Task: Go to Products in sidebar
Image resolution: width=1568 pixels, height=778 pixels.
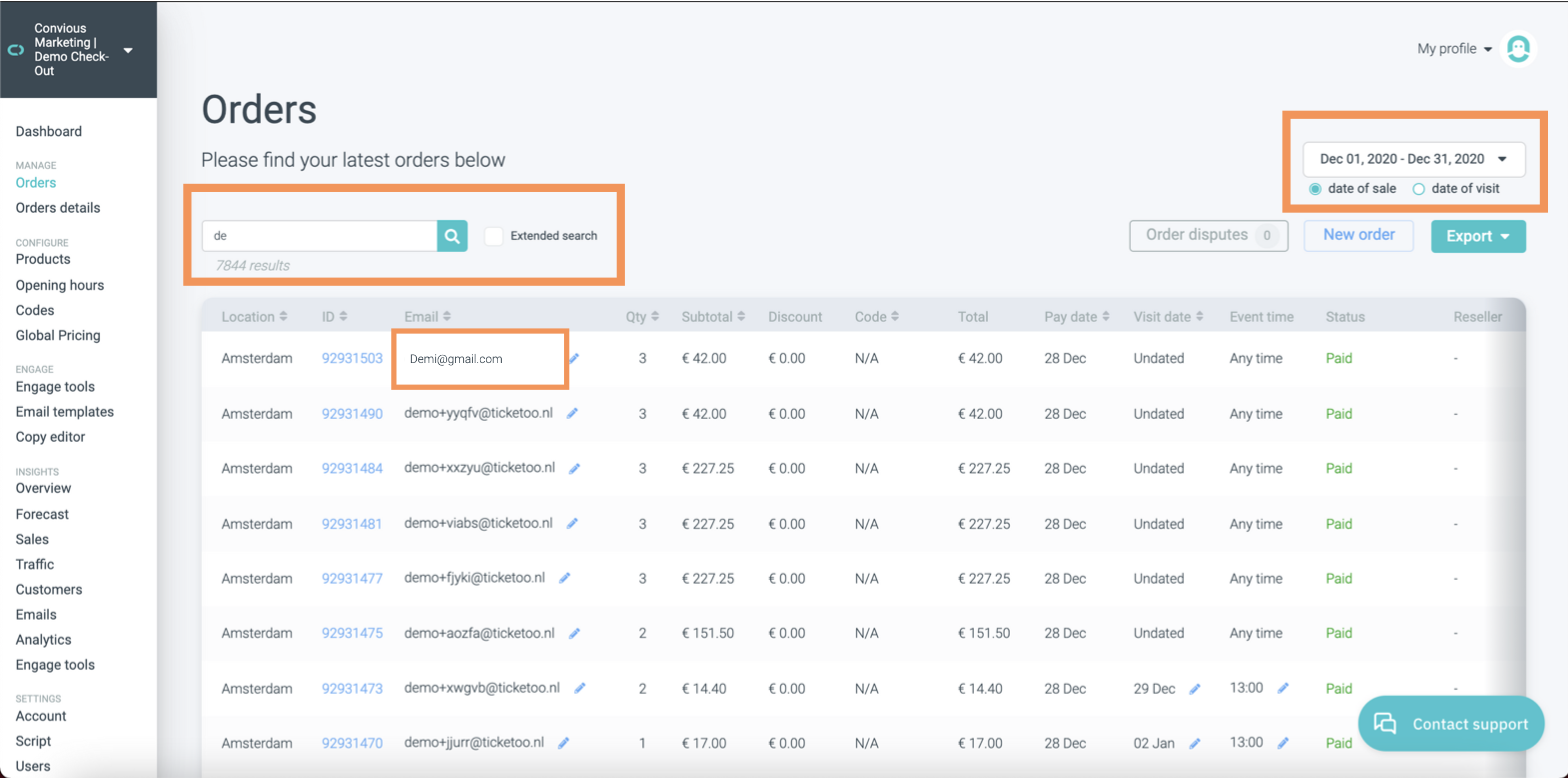Action: coord(43,259)
